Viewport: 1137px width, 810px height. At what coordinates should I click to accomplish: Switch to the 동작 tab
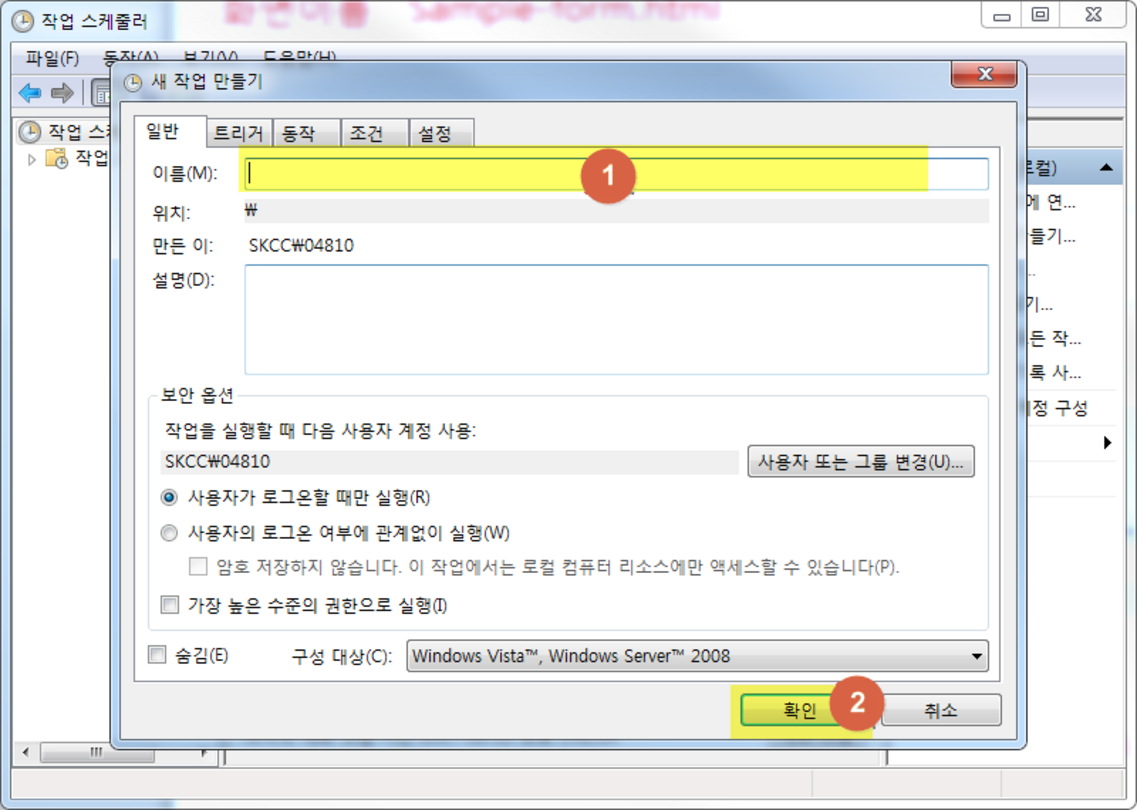pos(298,133)
